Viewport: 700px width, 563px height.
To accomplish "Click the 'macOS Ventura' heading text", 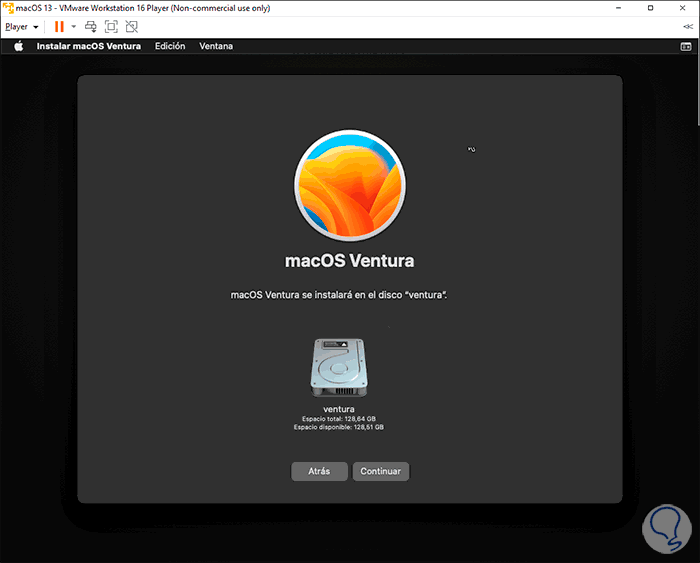I will click(x=350, y=261).
